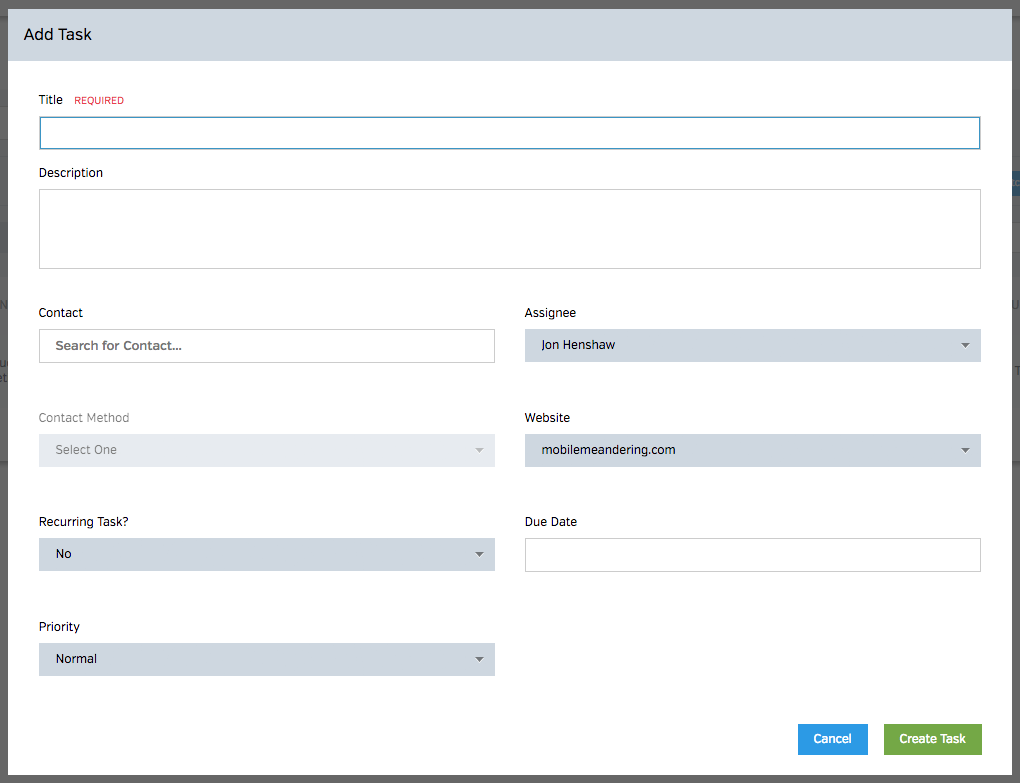Open the Assignee dropdown showing Jon Henshaw
The height and width of the screenshot is (783, 1020).
(x=752, y=345)
